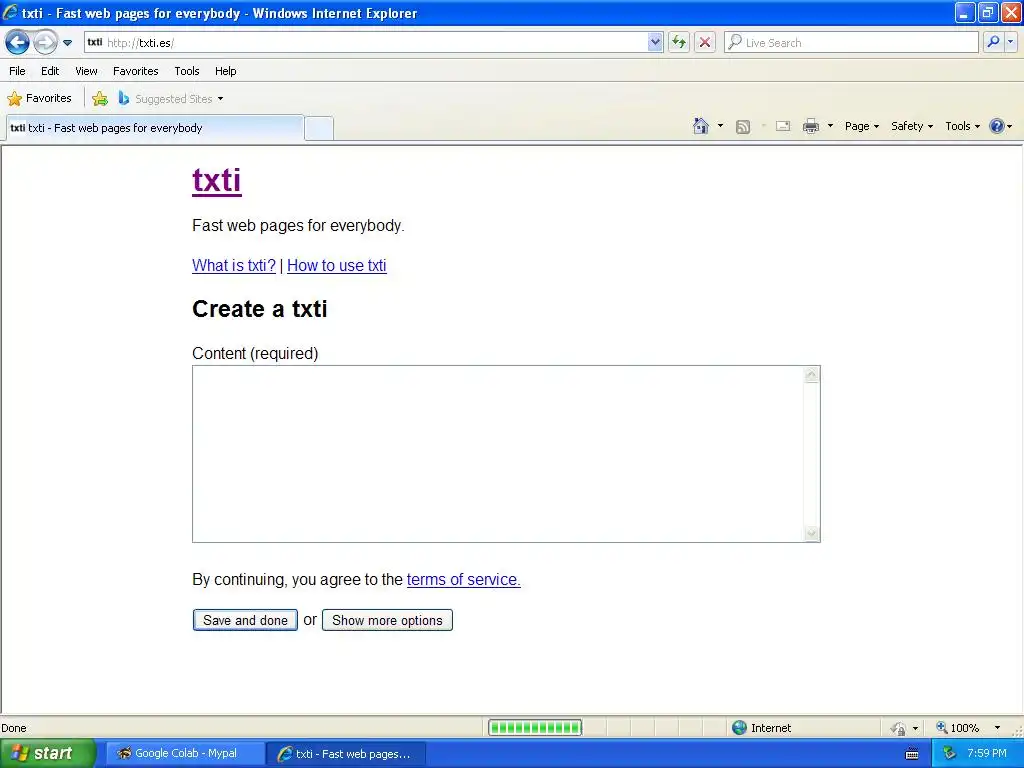1024x768 pixels.
Task: Click the txti title heading link
Action: click(217, 180)
